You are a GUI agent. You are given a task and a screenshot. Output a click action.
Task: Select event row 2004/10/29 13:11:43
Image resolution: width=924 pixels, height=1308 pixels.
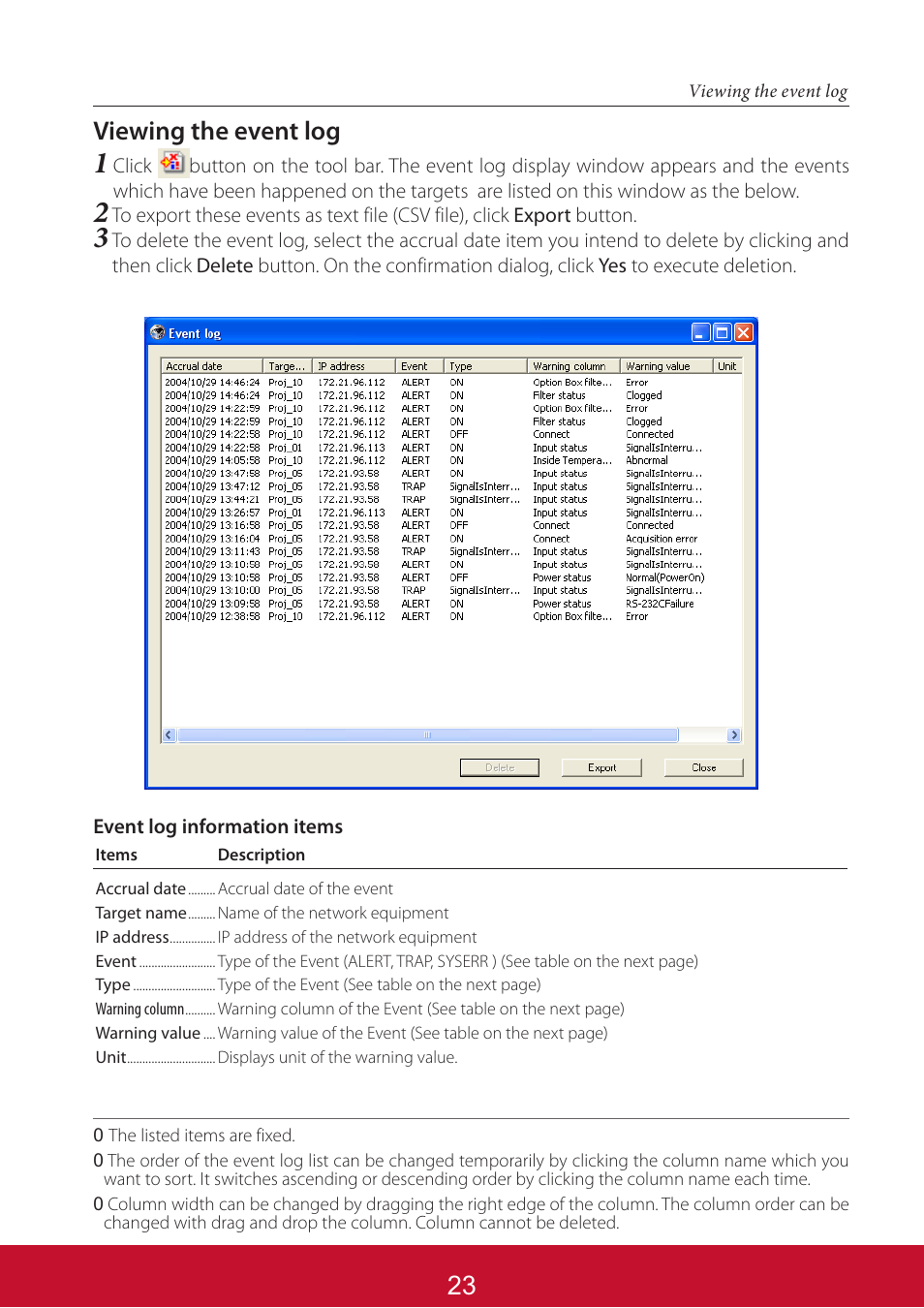tap(451, 552)
